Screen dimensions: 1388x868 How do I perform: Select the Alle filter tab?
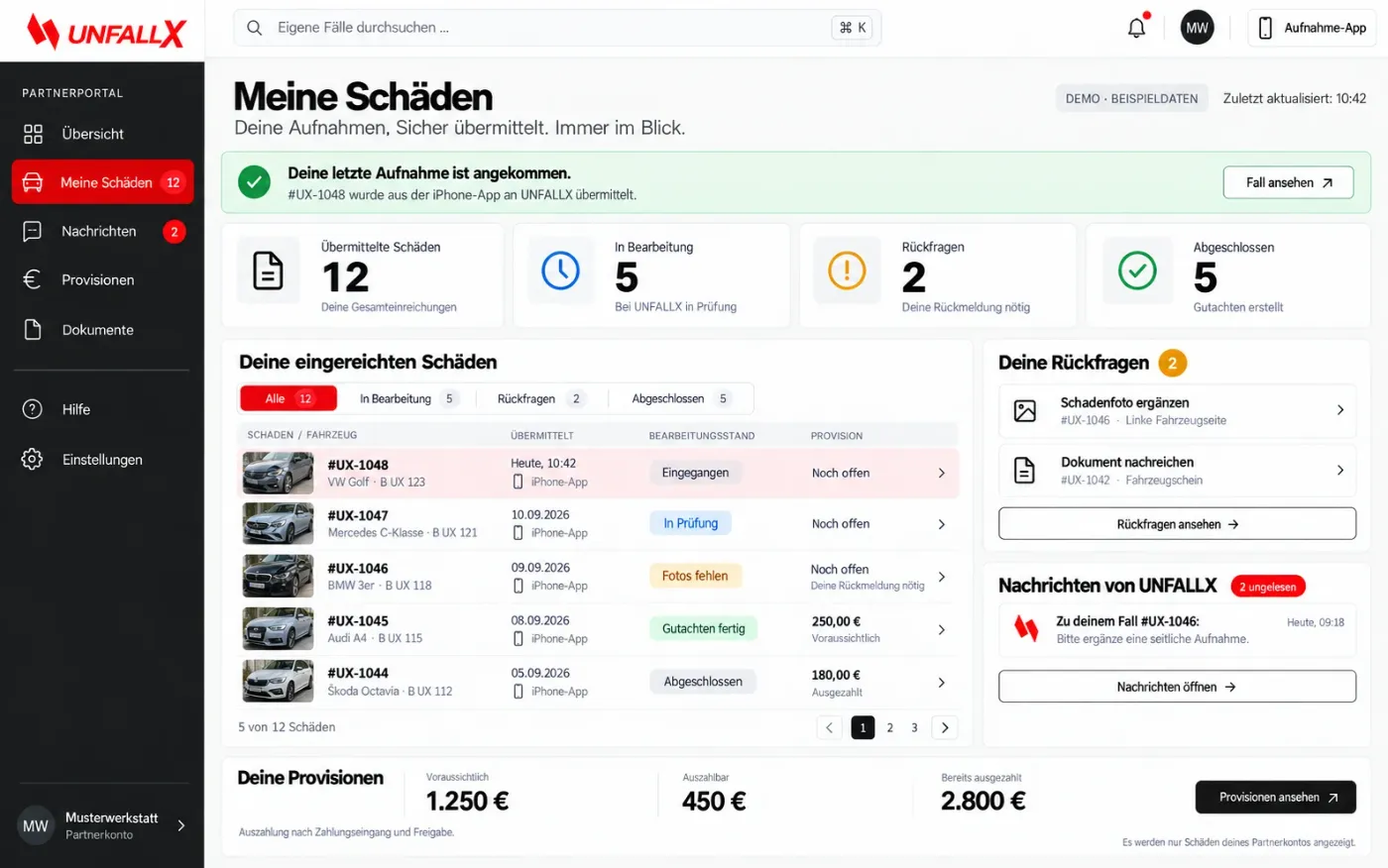click(289, 398)
